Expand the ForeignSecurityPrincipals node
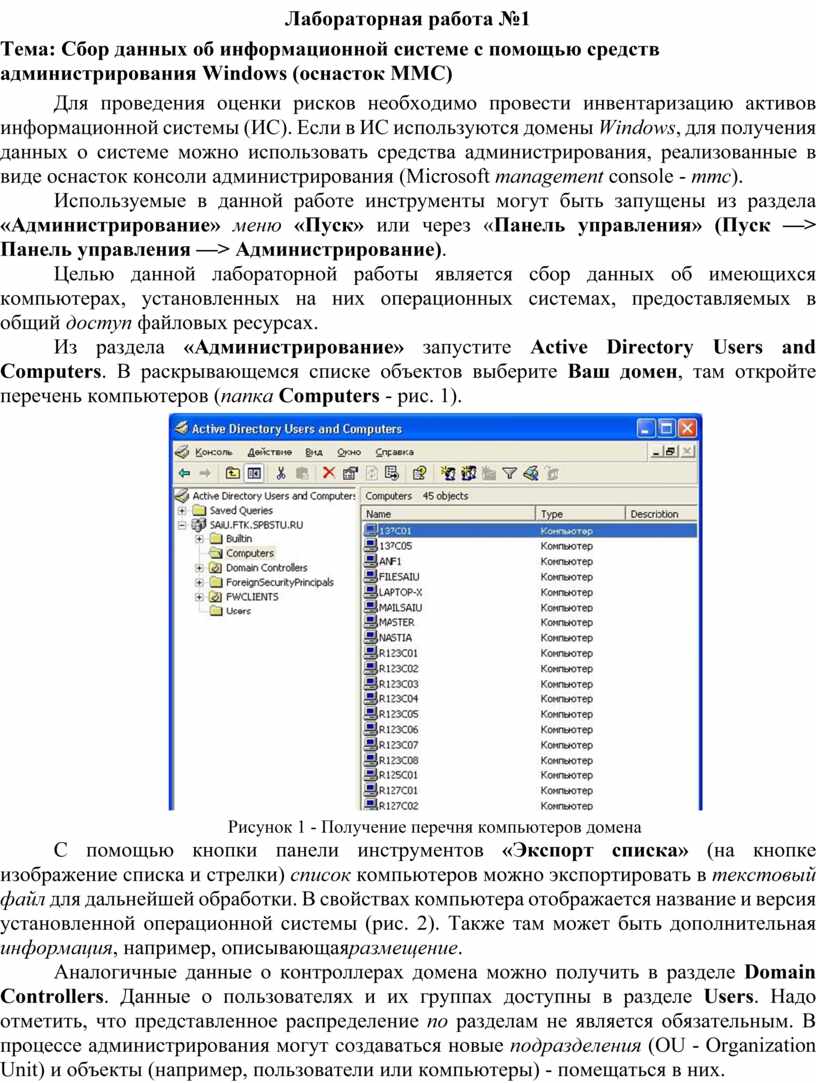 point(199,582)
